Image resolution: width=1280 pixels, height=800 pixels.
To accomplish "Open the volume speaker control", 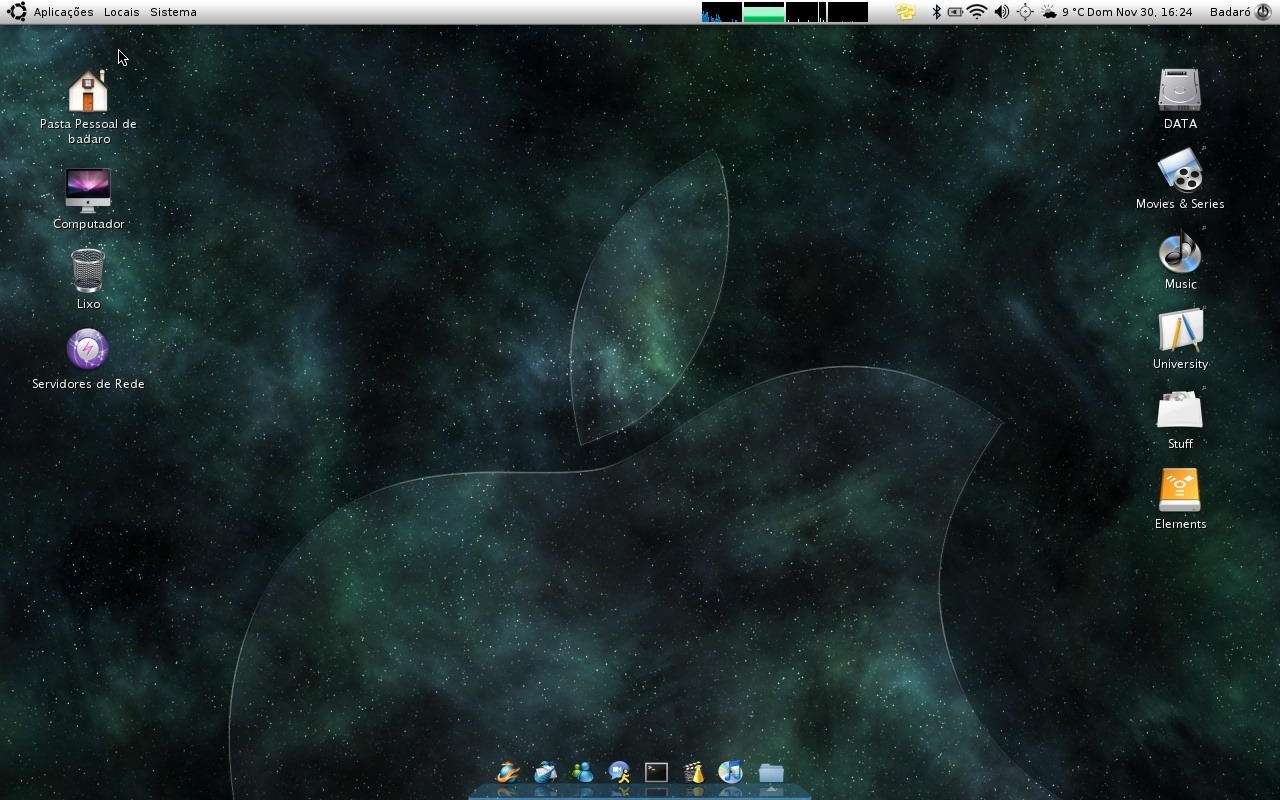I will (1001, 12).
